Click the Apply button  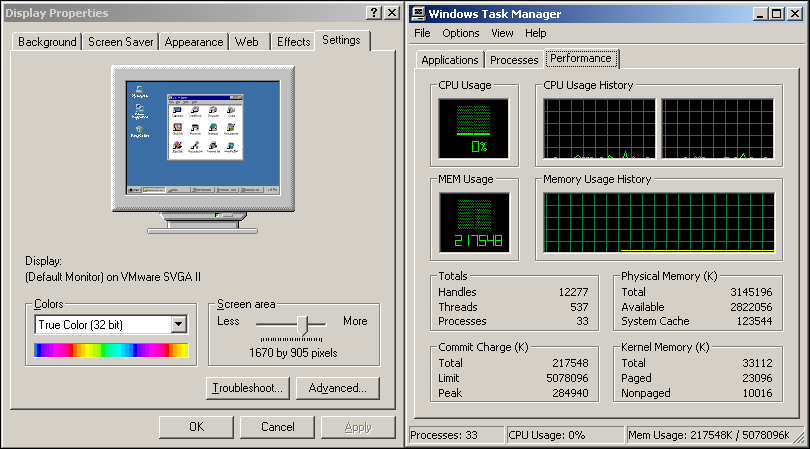click(x=358, y=427)
